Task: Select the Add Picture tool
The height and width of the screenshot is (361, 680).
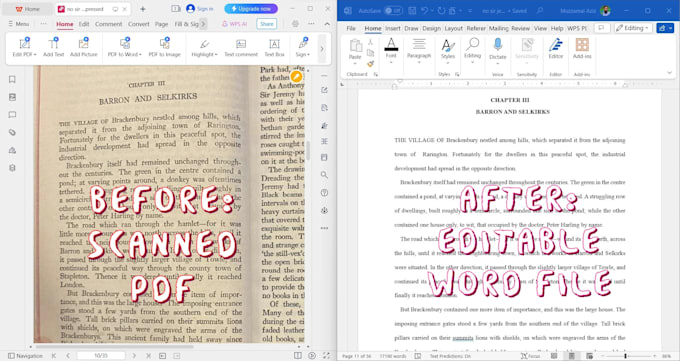Action: click(84, 47)
